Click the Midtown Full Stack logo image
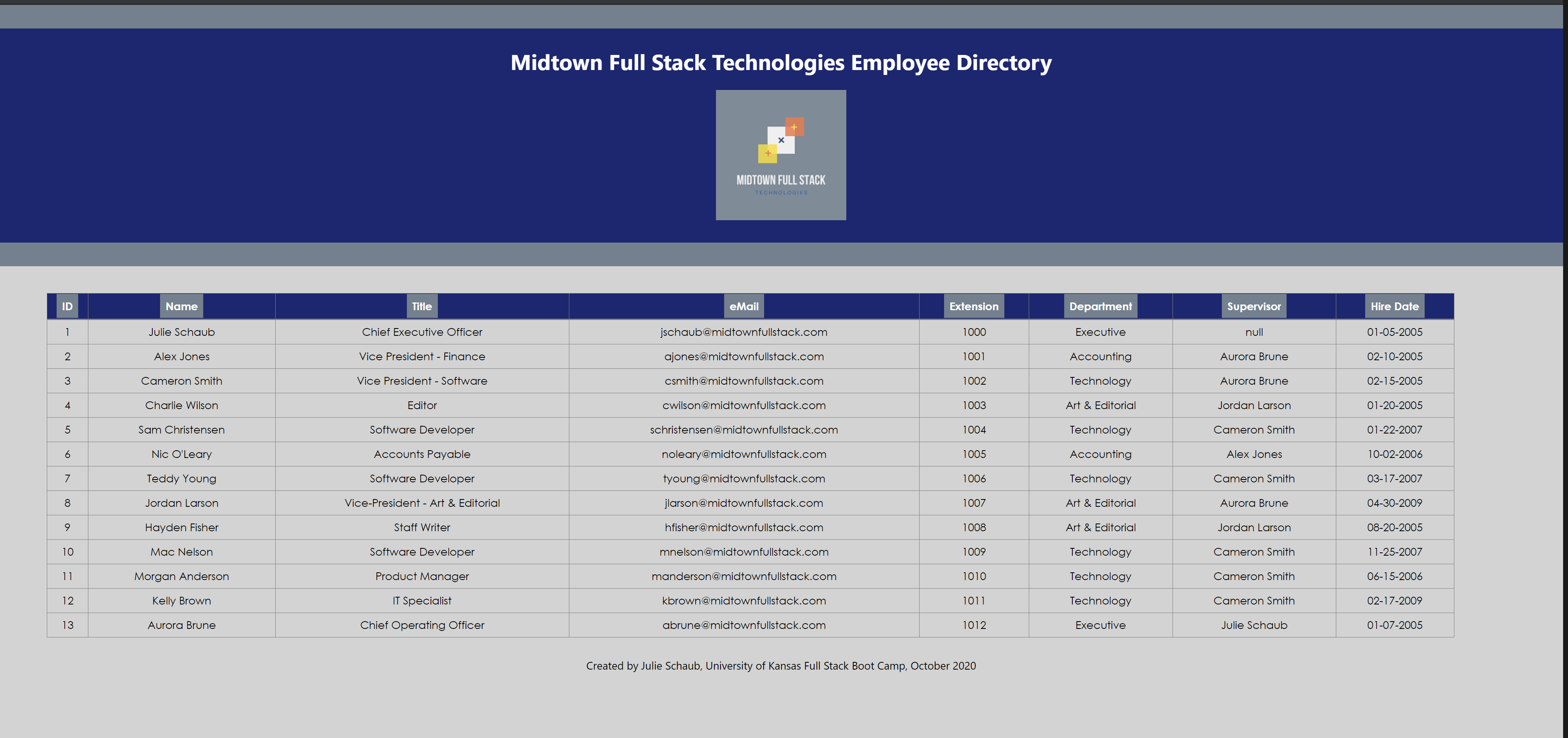The height and width of the screenshot is (738, 1568). 780,155
